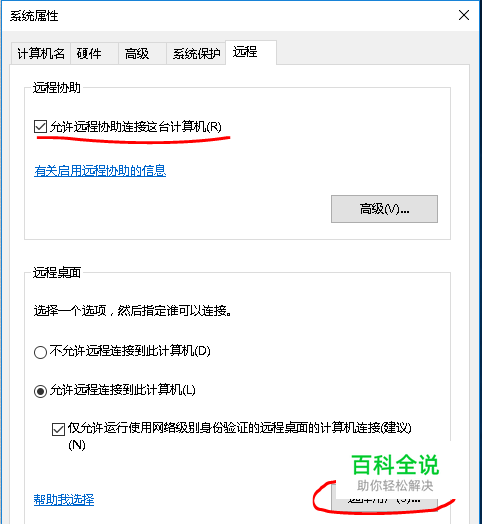Image resolution: width=482 pixels, height=524 pixels.
Task: Click the 远程桌面 group heading
Action: click(56, 272)
